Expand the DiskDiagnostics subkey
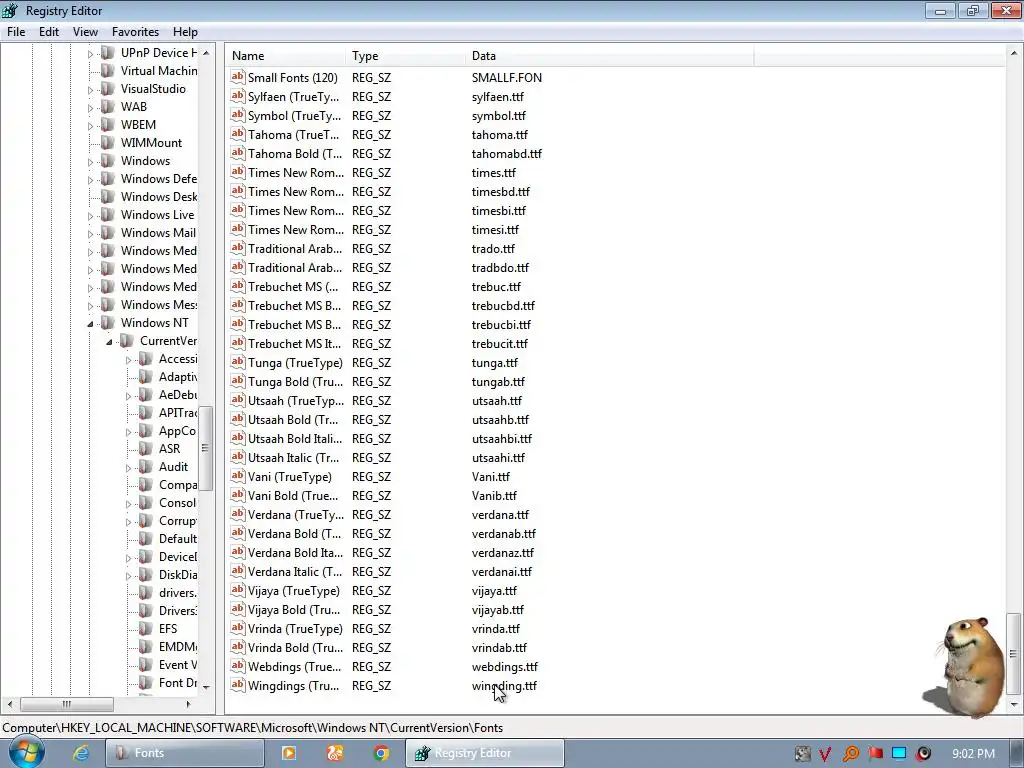This screenshot has width=1024, height=768. point(129,575)
